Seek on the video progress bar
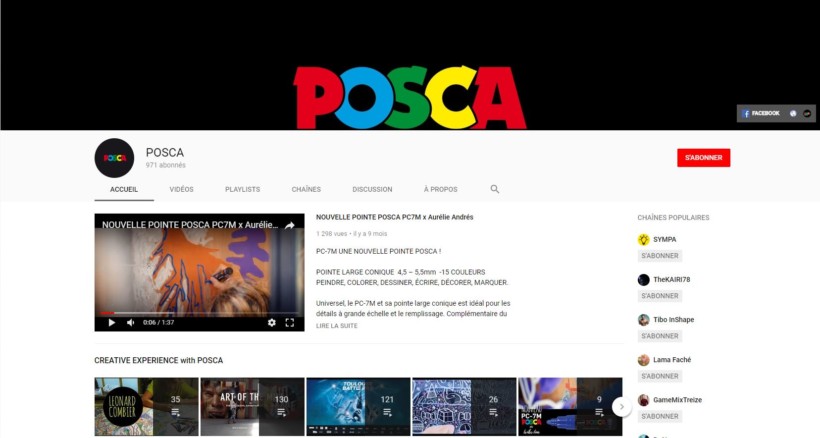 (199, 313)
